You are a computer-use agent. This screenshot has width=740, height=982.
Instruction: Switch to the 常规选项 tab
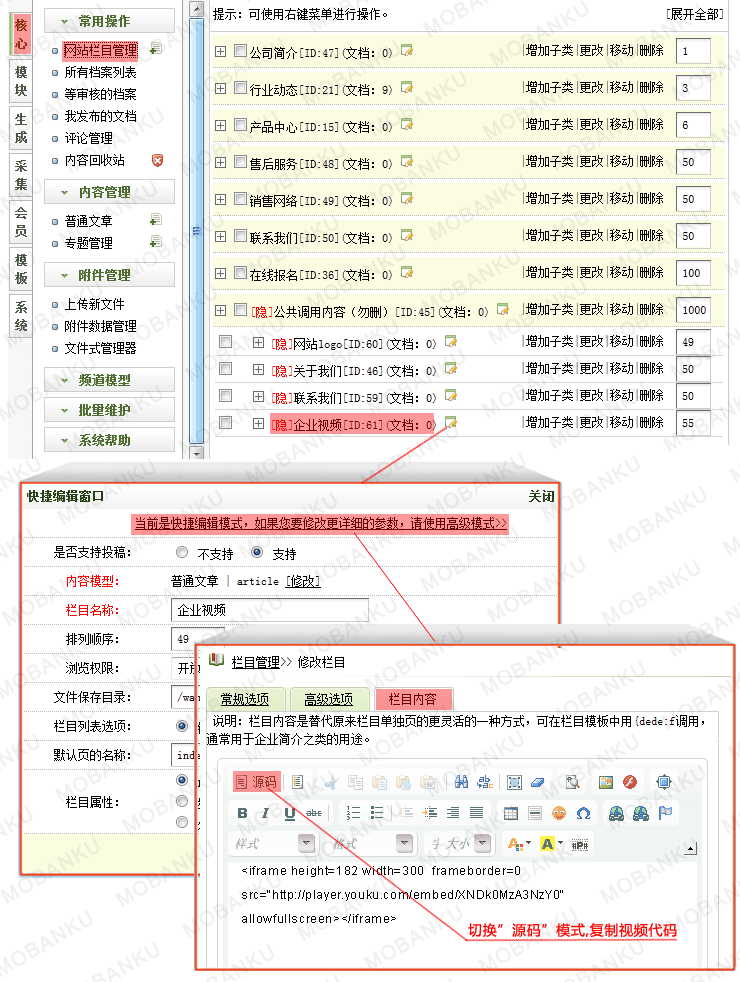point(245,699)
